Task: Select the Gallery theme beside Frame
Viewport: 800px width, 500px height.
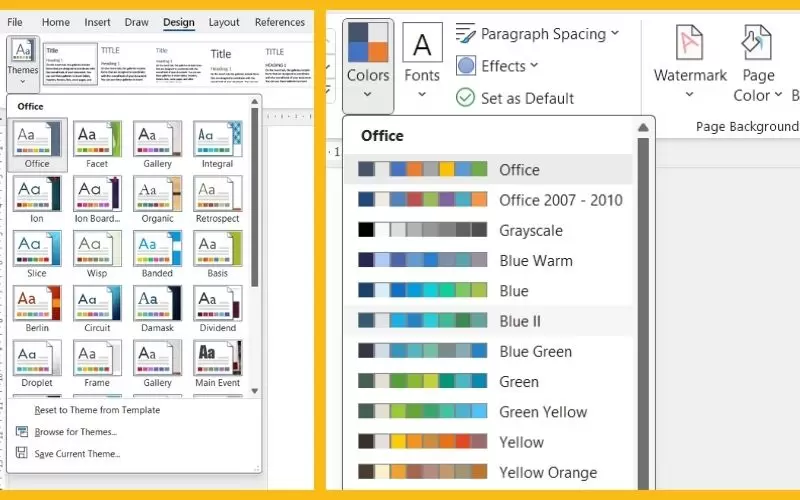Action: (x=157, y=363)
